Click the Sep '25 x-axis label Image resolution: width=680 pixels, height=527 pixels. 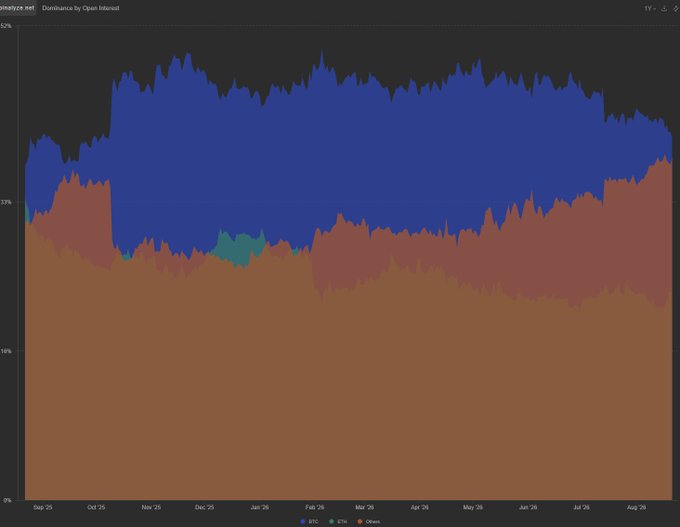42,507
